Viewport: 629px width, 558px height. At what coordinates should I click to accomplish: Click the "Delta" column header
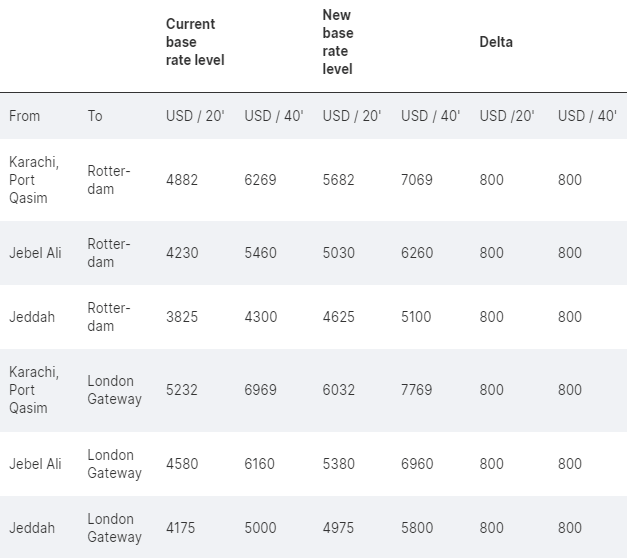point(496,42)
